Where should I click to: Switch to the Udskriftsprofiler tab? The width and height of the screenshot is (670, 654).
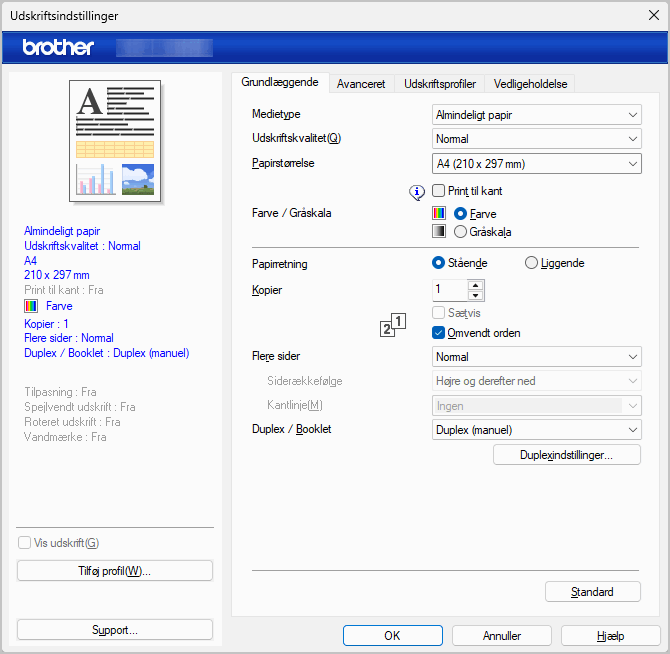click(440, 84)
